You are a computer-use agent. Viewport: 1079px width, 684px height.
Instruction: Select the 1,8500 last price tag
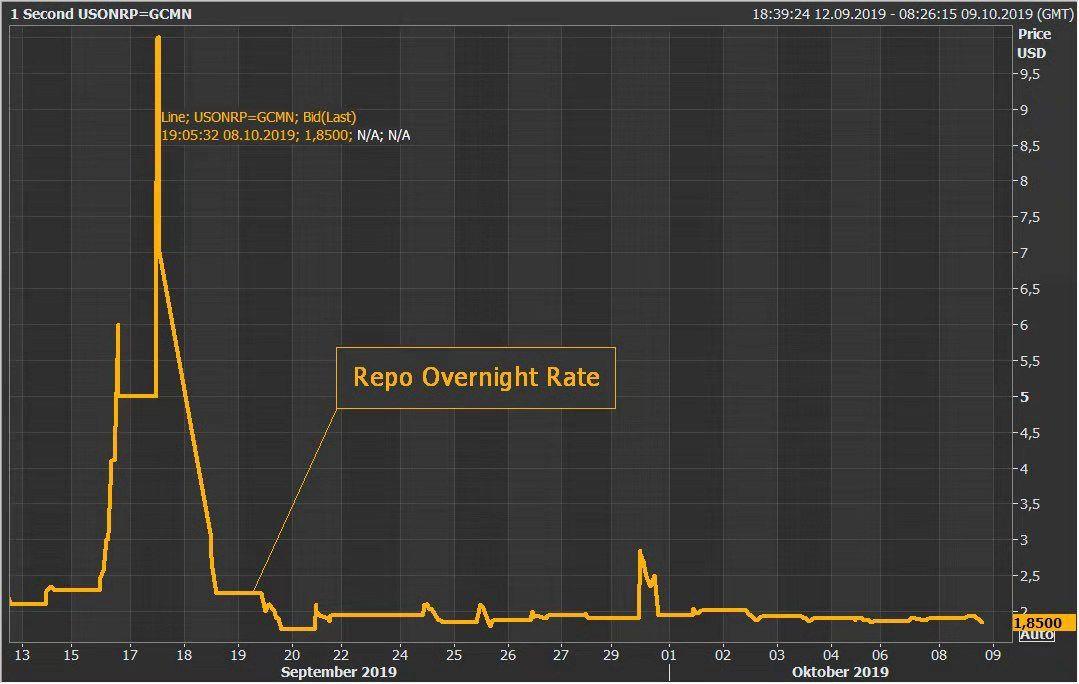point(1046,622)
